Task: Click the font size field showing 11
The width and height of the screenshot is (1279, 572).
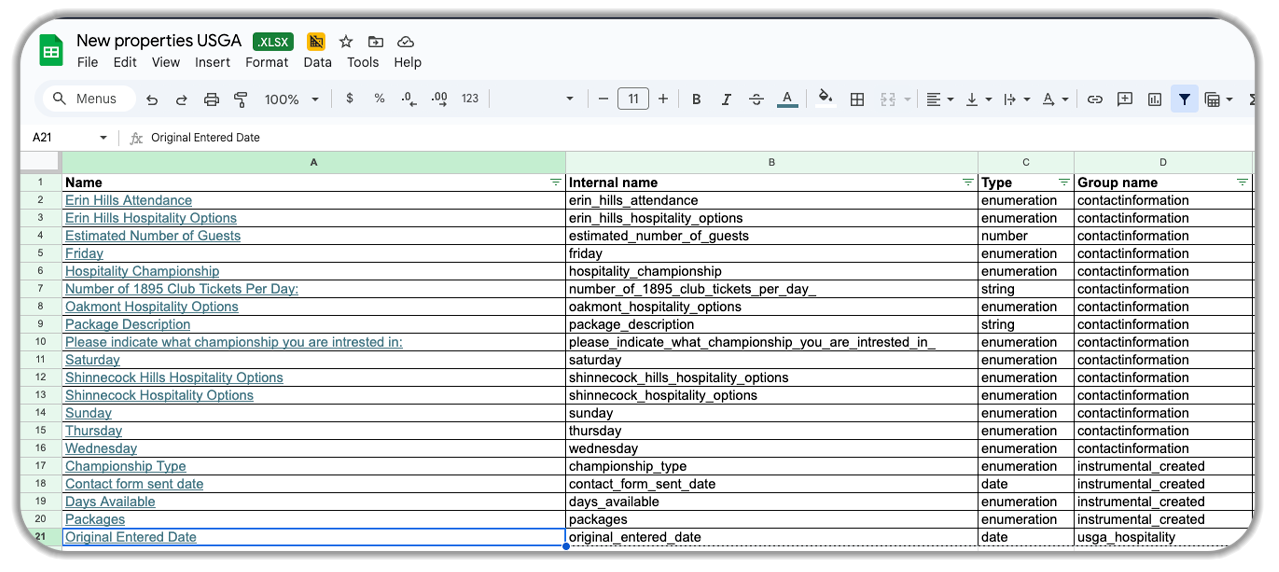Action: (x=633, y=99)
